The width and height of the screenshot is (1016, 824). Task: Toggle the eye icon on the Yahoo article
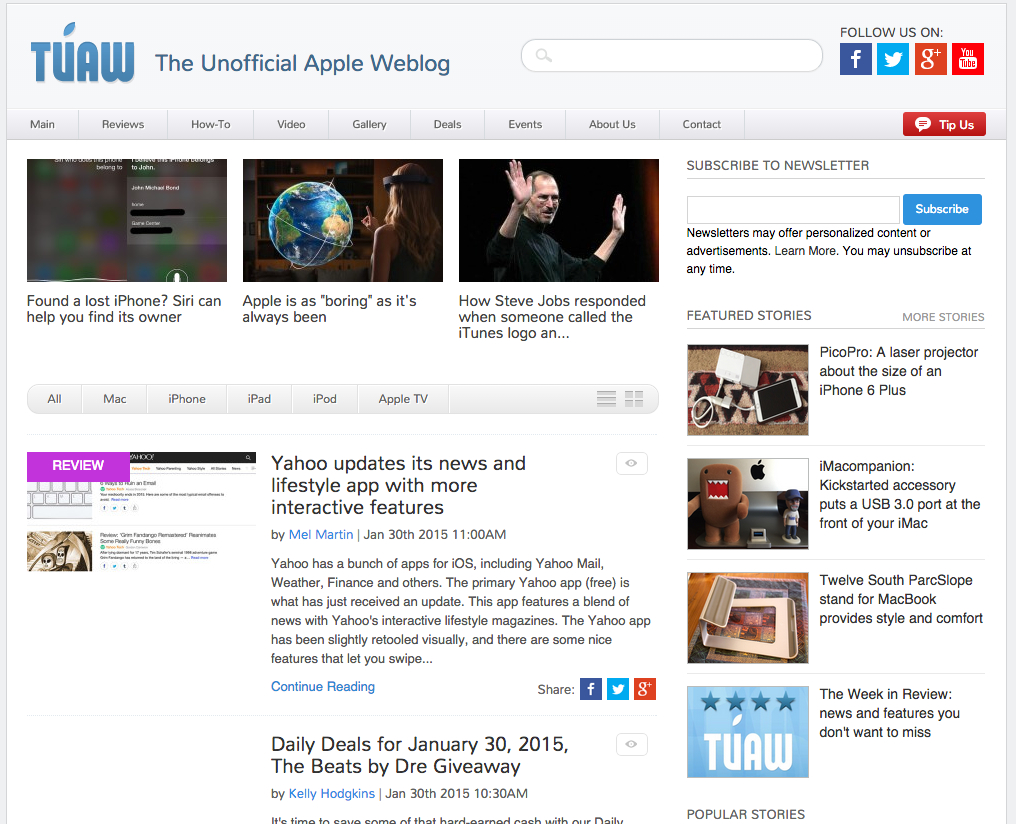[631, 463]
